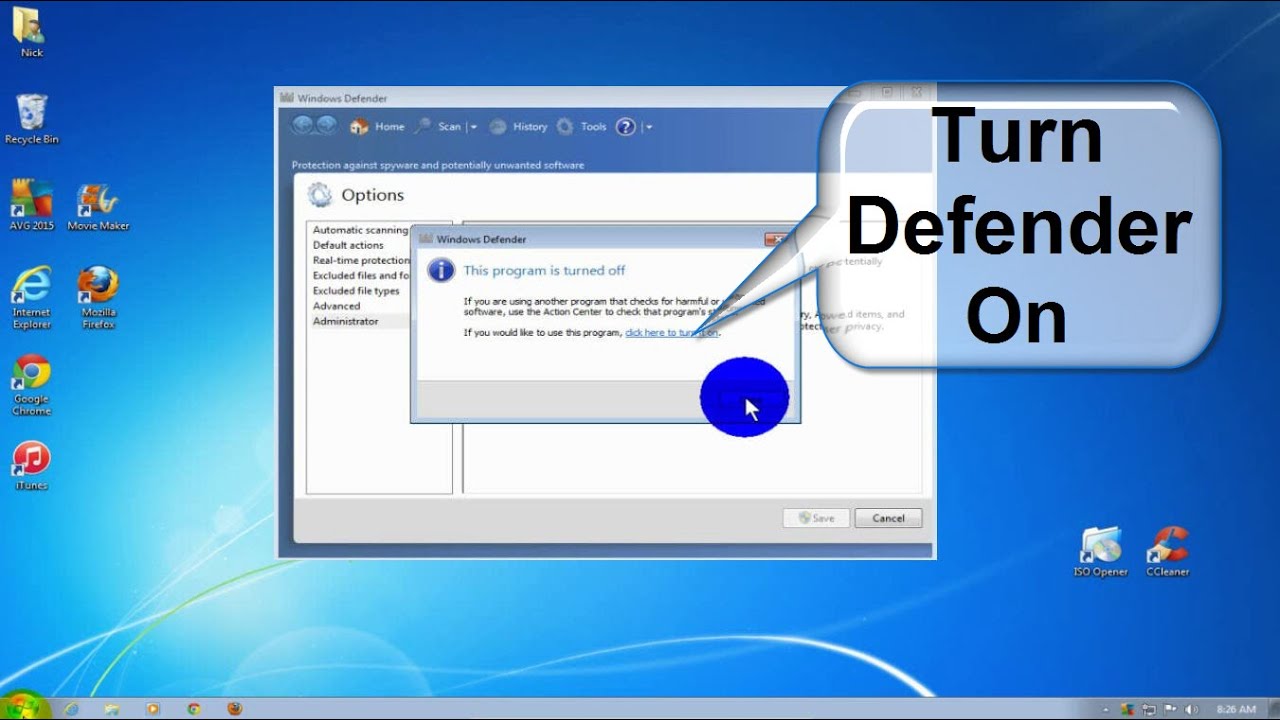The height and width of the screenshot is (720, 1280).
Task: Select Excluded files and folders option
Action: coord(361,275)
